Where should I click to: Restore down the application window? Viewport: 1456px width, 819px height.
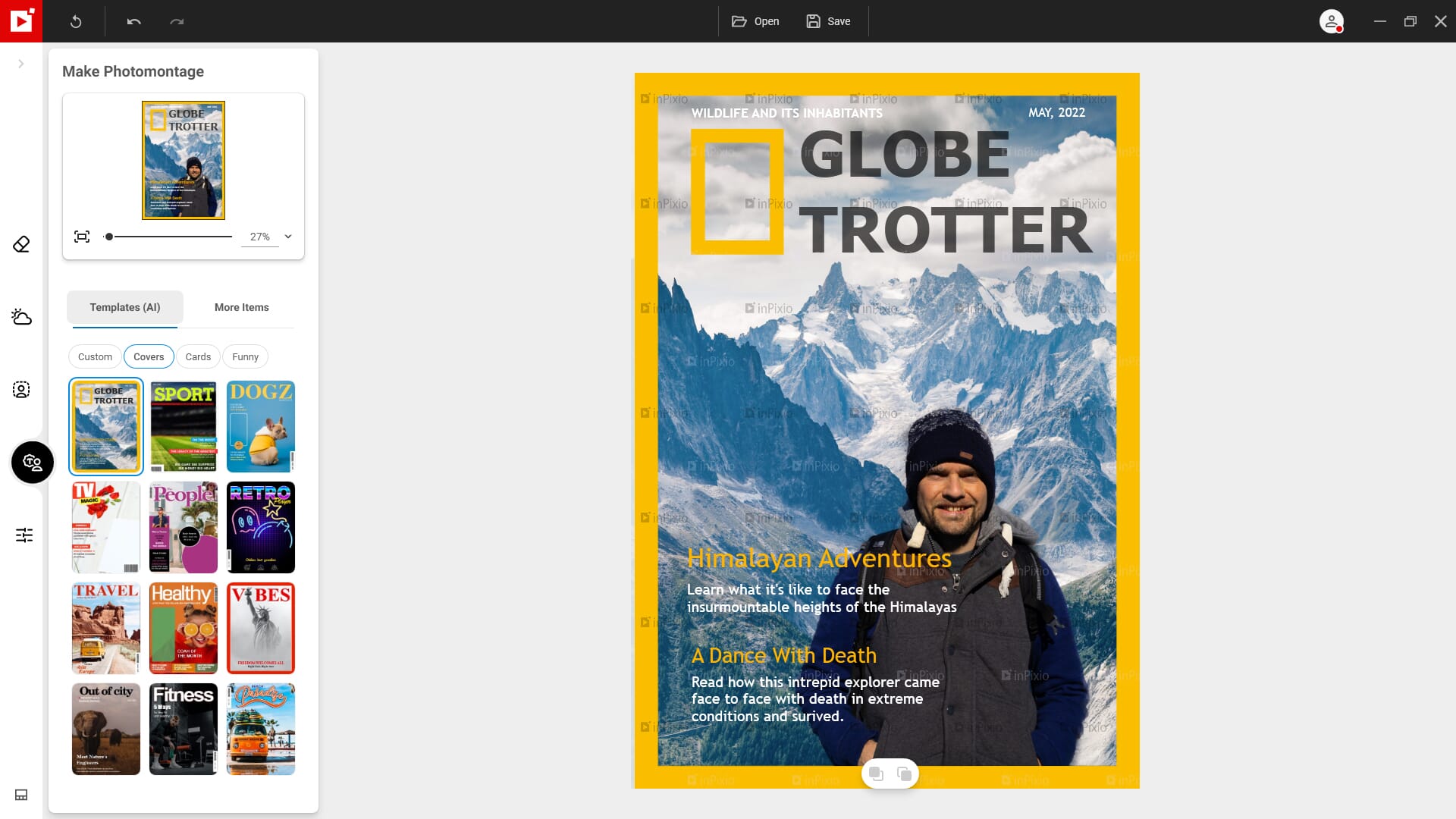click(1410, 21)
